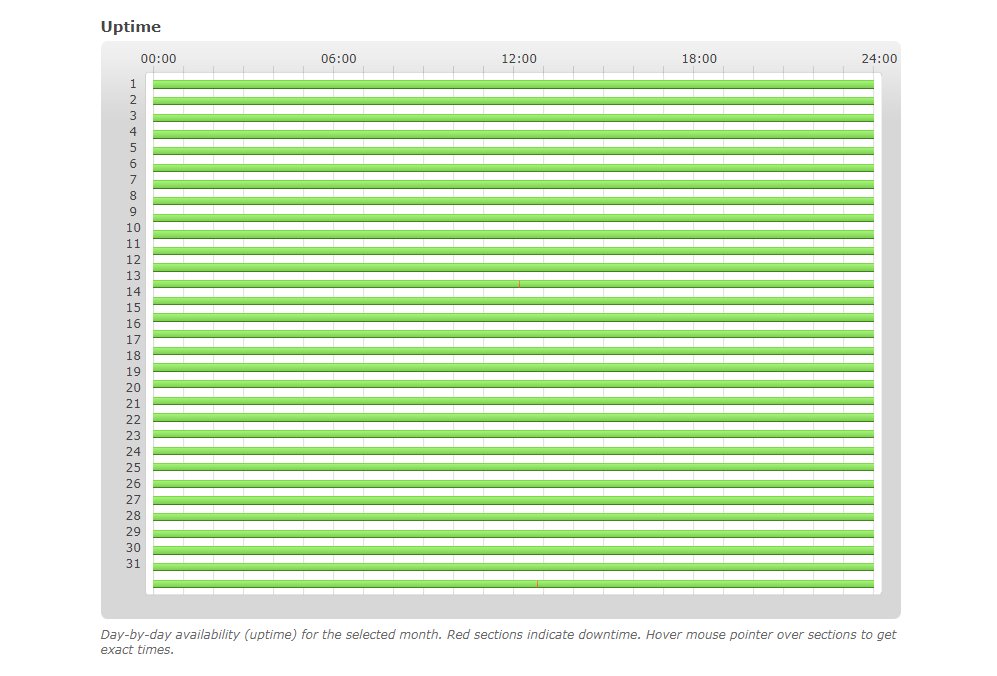997x676 pixels.
Task: Click the red downtime marker at 12:00
Action: coord(519,284)
